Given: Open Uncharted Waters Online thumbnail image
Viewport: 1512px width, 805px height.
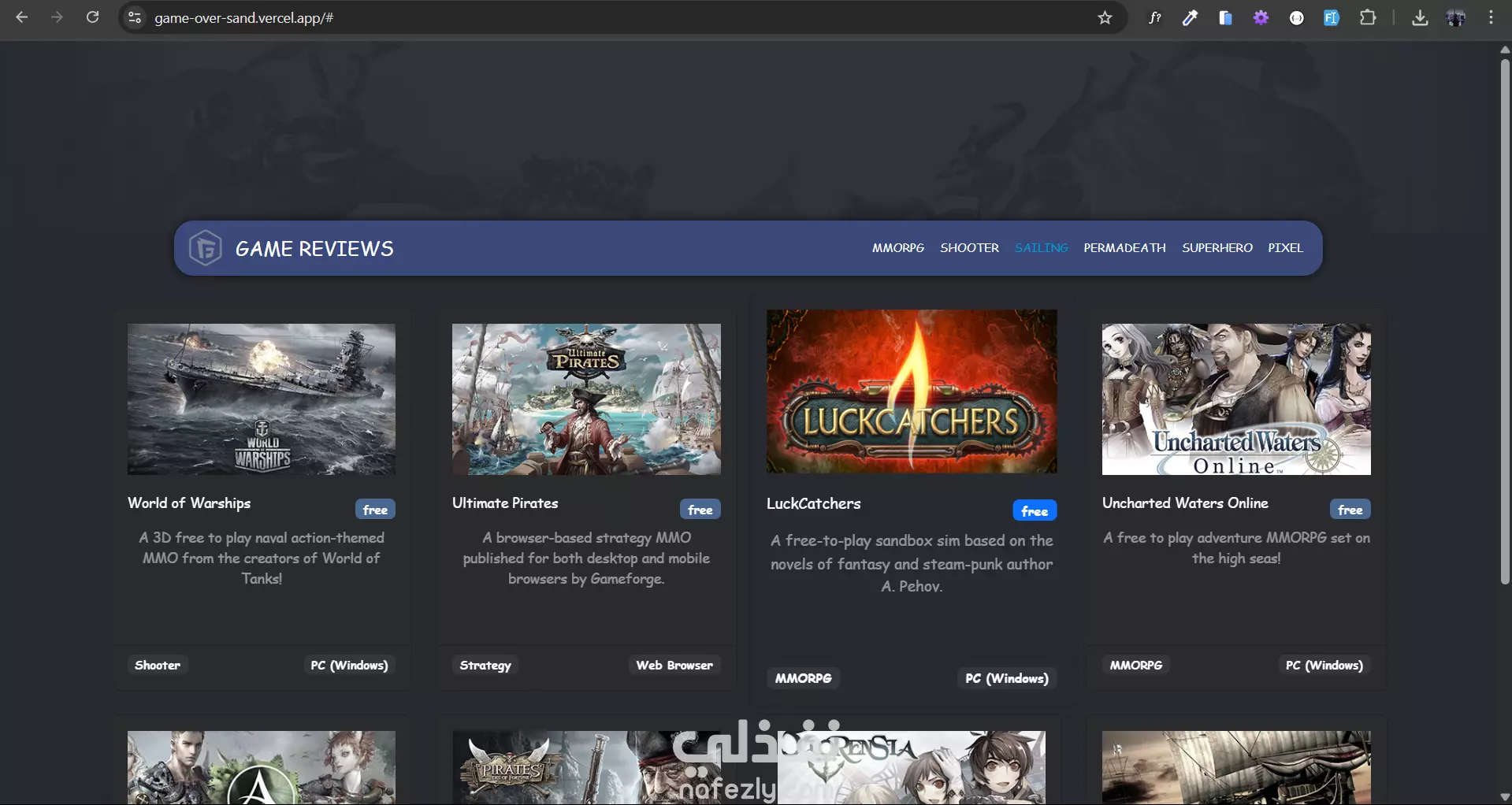Looking at the screenshot, I should (x=1236, y=399).
